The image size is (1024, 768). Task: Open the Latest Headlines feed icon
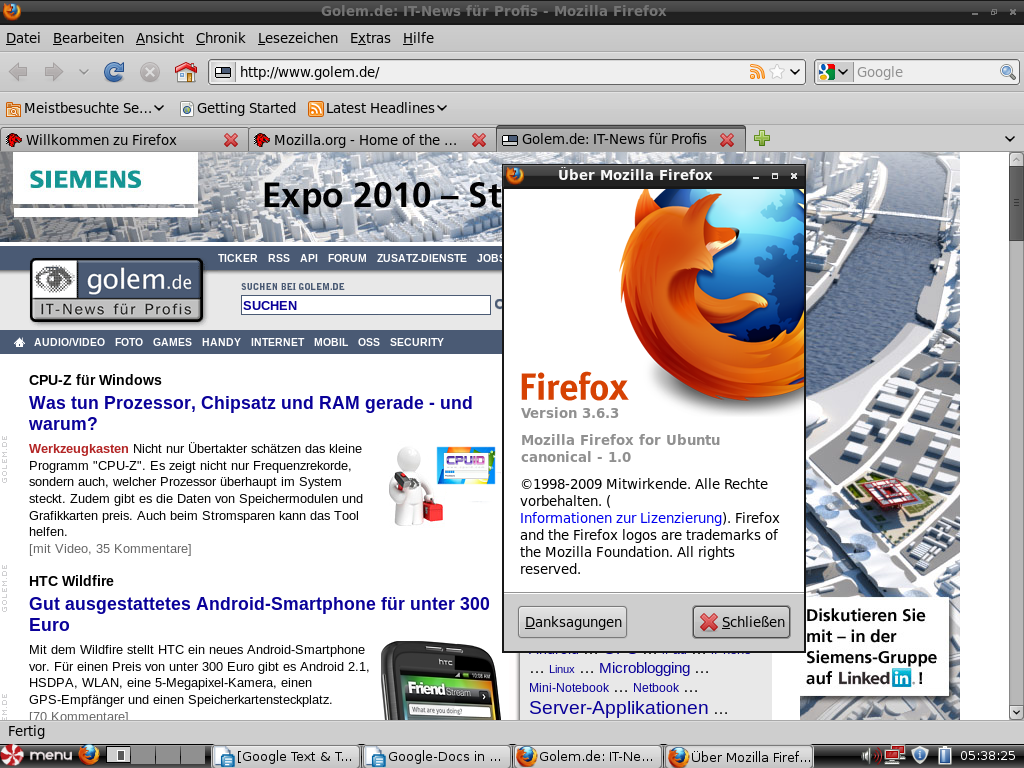(316, 108)
